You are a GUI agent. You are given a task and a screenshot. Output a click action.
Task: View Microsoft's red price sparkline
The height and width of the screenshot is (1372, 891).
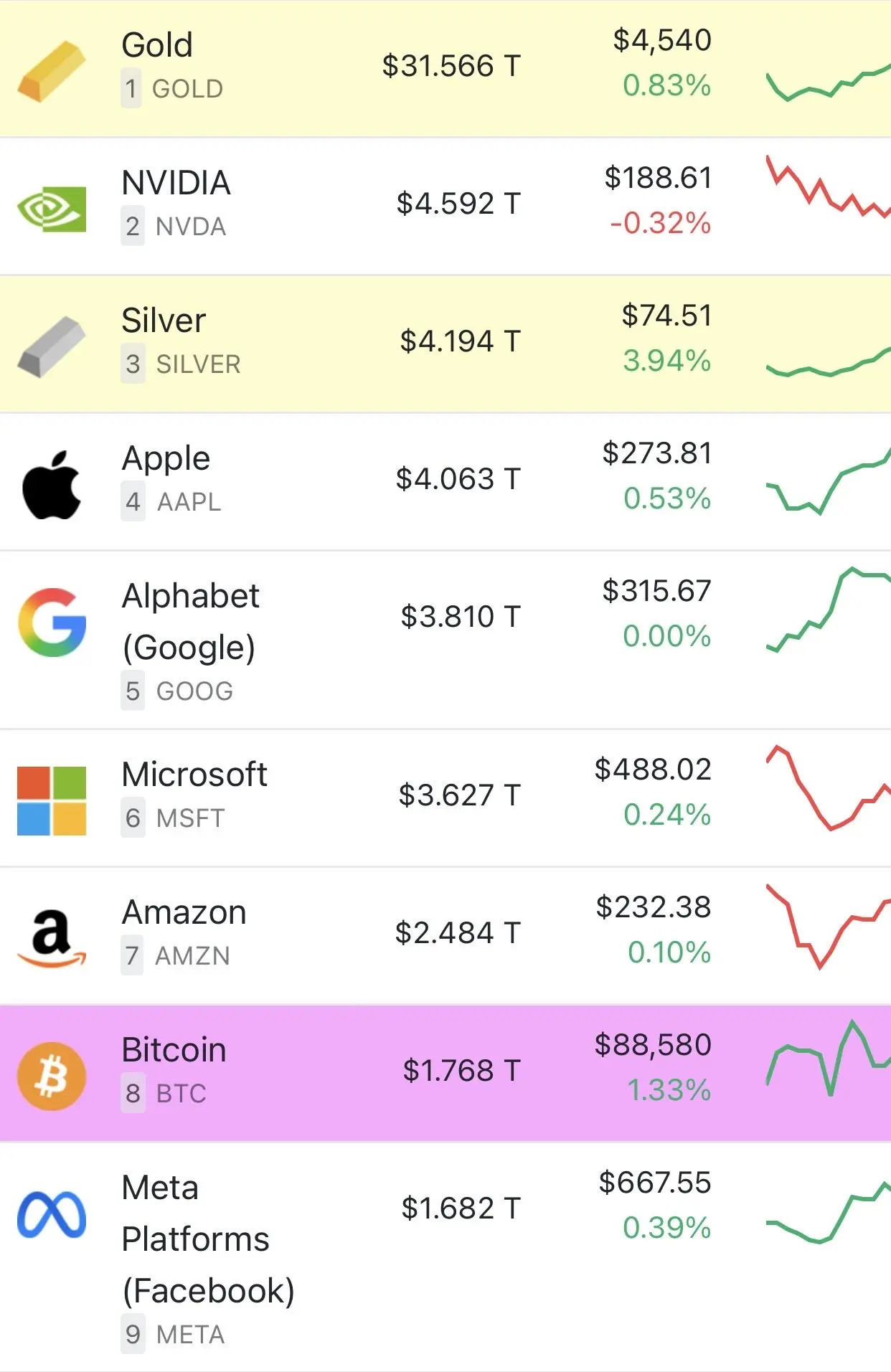(827, 789)
